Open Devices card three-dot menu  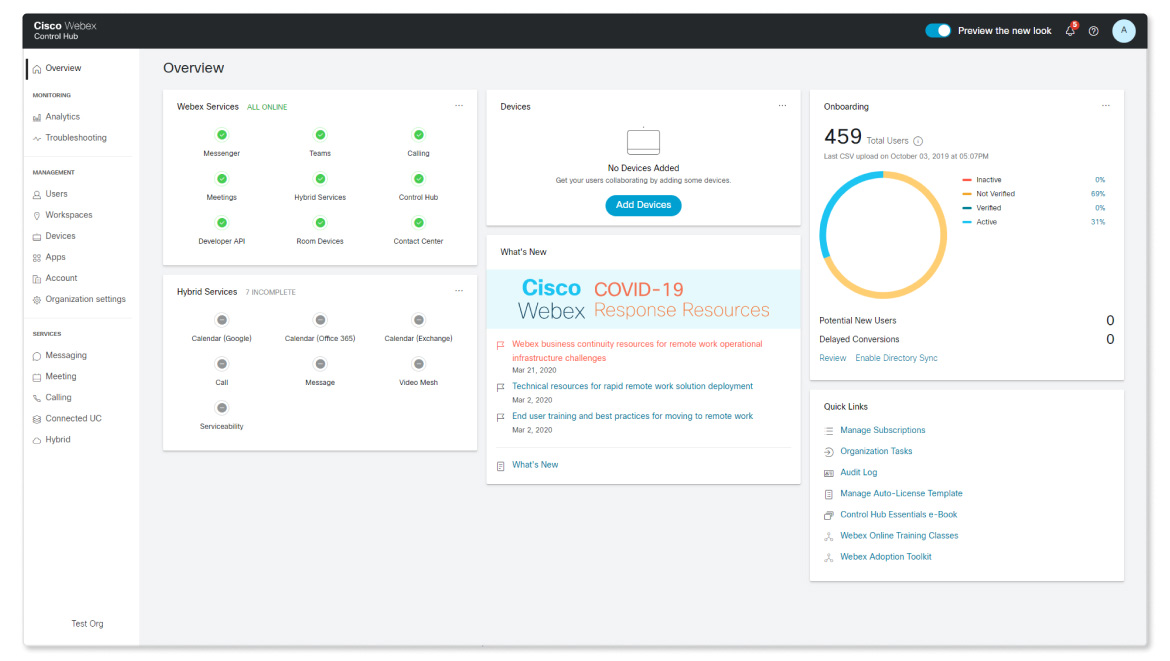click(x=782, y=106)
